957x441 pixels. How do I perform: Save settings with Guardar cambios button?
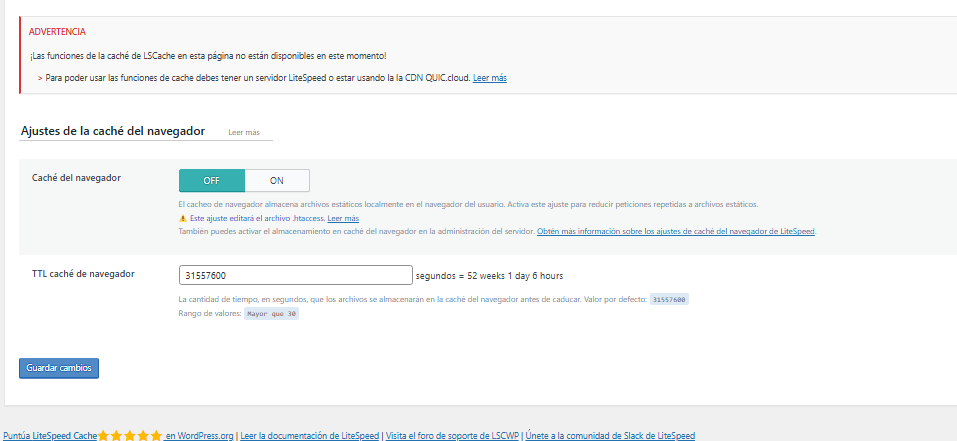point(59,368)
